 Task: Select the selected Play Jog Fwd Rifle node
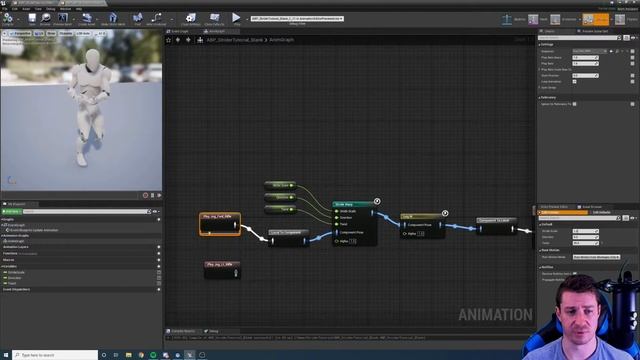point(220,224)
